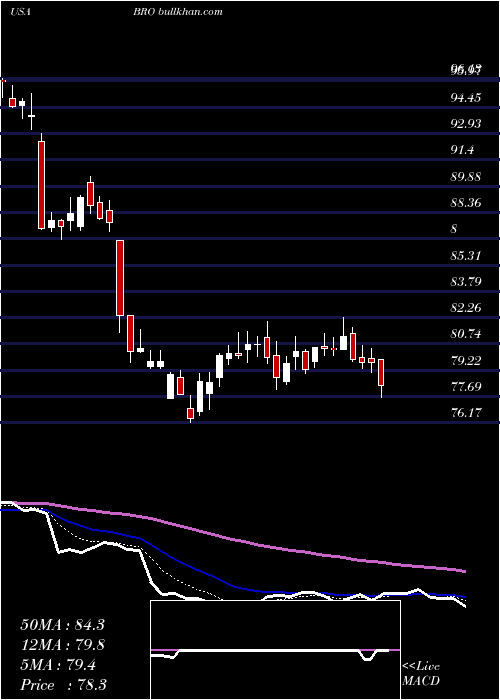
Task: Select the 89.88 price axis label
Action: pos(466,176)
